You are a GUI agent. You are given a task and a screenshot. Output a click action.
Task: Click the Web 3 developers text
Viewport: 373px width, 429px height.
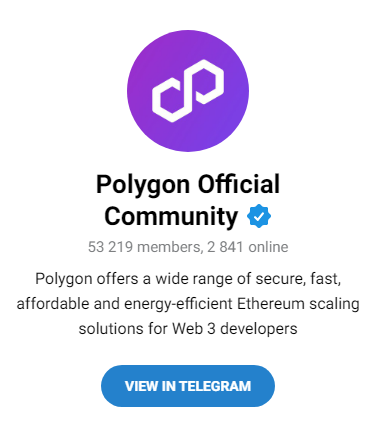(x=235, y=329)
